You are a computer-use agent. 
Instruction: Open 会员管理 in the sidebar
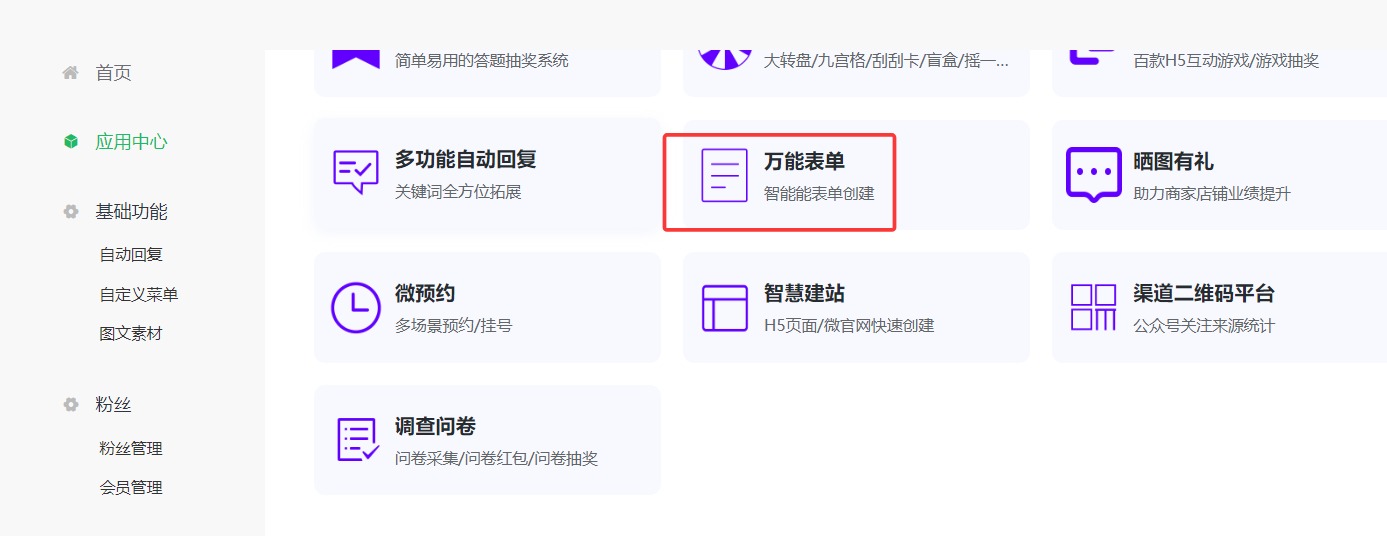point(131,488)
